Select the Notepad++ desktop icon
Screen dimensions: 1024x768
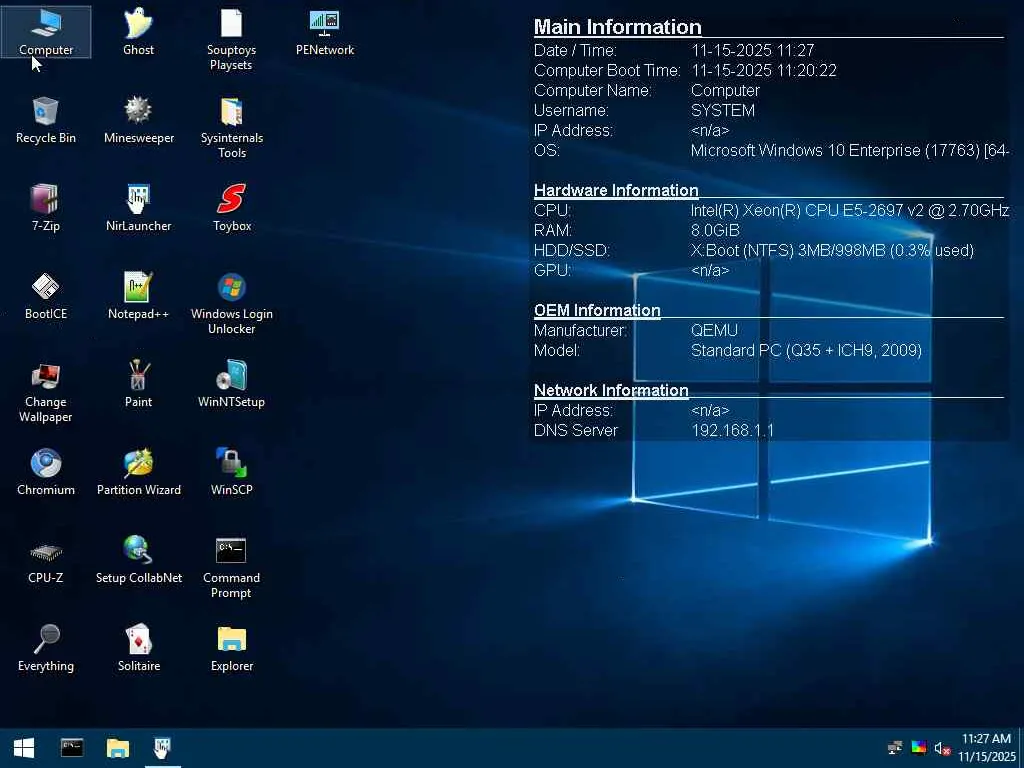(138, 296)
